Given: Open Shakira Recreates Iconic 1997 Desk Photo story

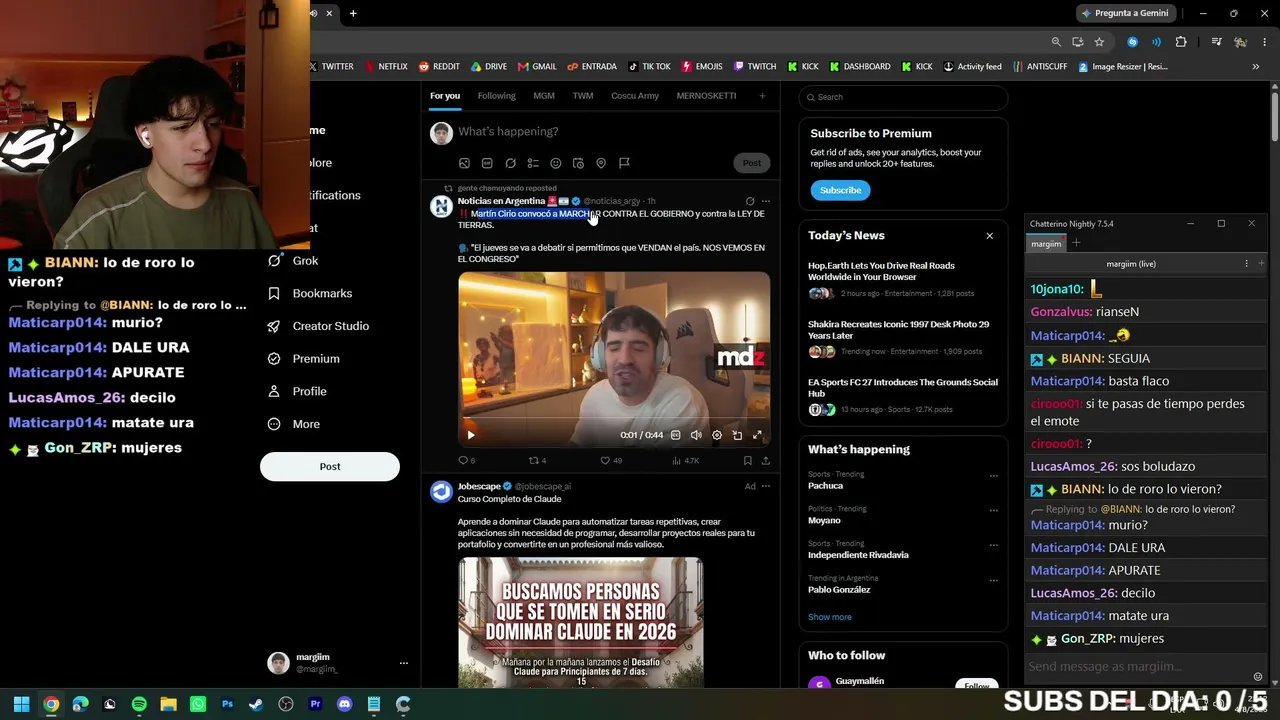Looking at the screenshot, I should tap(903, 338).
